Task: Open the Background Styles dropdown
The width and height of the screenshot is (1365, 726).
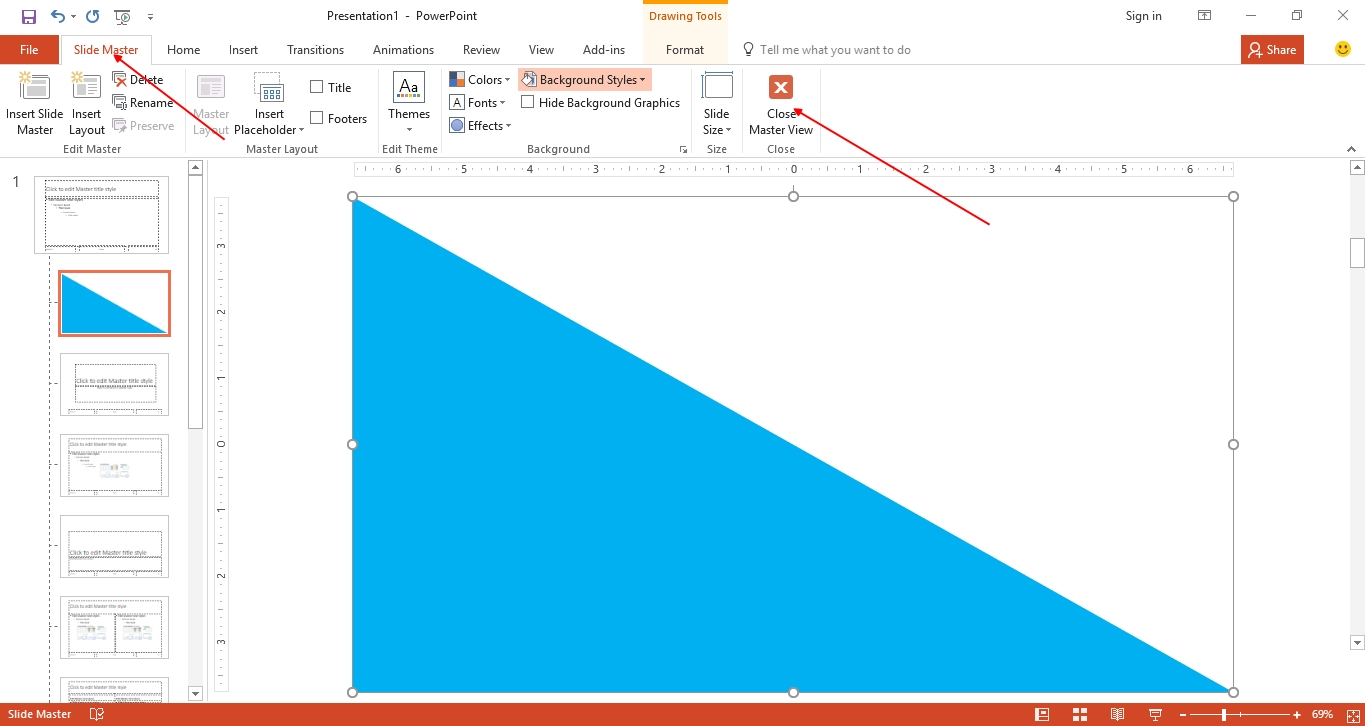Action: point(584,79)
